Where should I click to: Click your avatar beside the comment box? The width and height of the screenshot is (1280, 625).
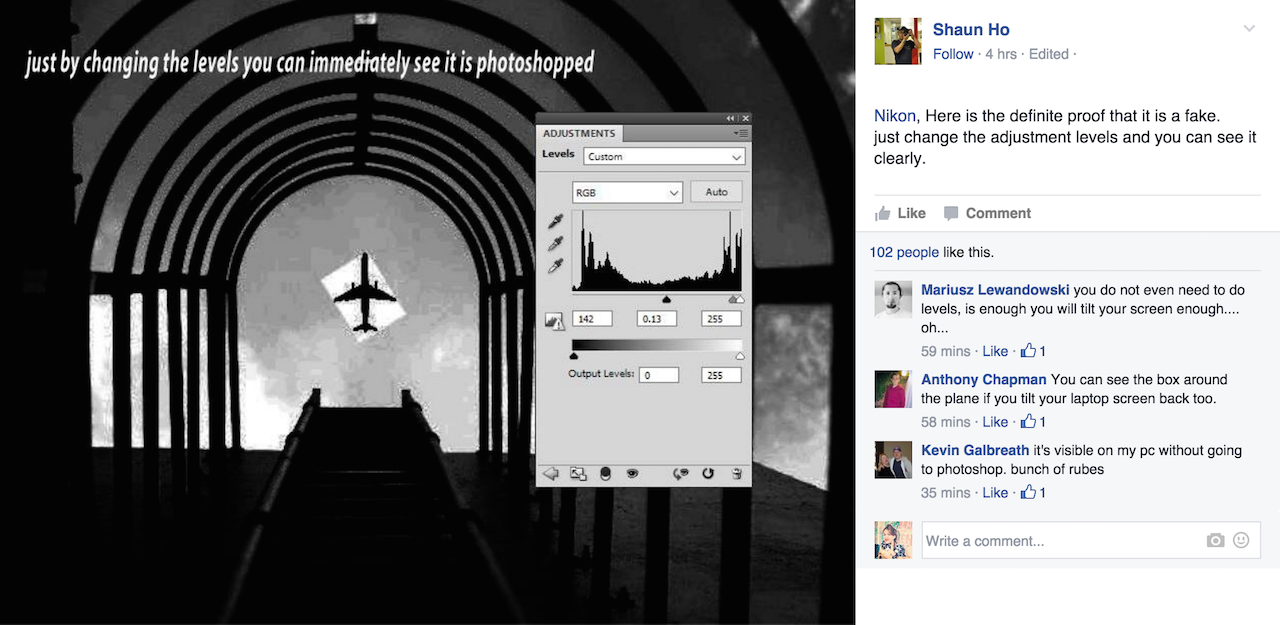(x=893, y=540)
